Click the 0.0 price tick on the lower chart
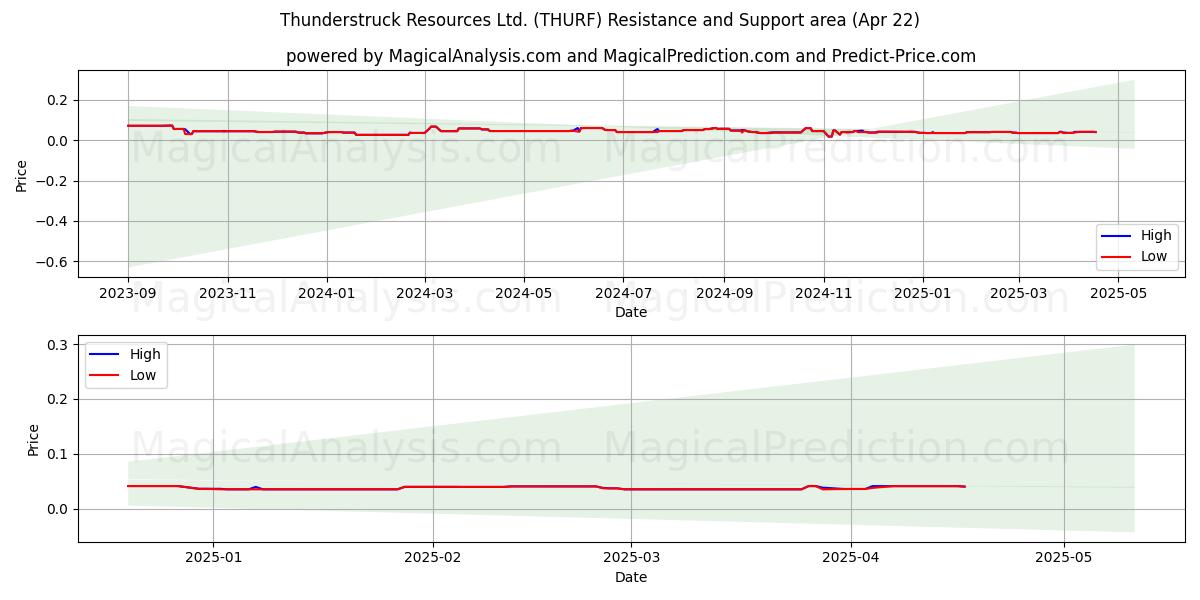The height and width of the screenshot is (600, 1200). pos(56,510)
